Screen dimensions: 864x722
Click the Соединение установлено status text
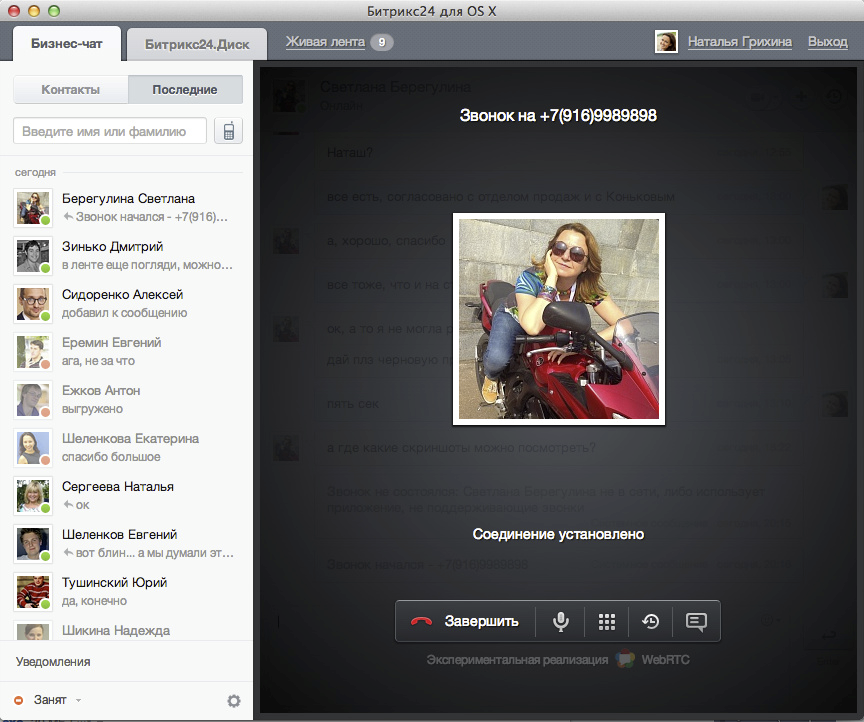pos(558,534)
